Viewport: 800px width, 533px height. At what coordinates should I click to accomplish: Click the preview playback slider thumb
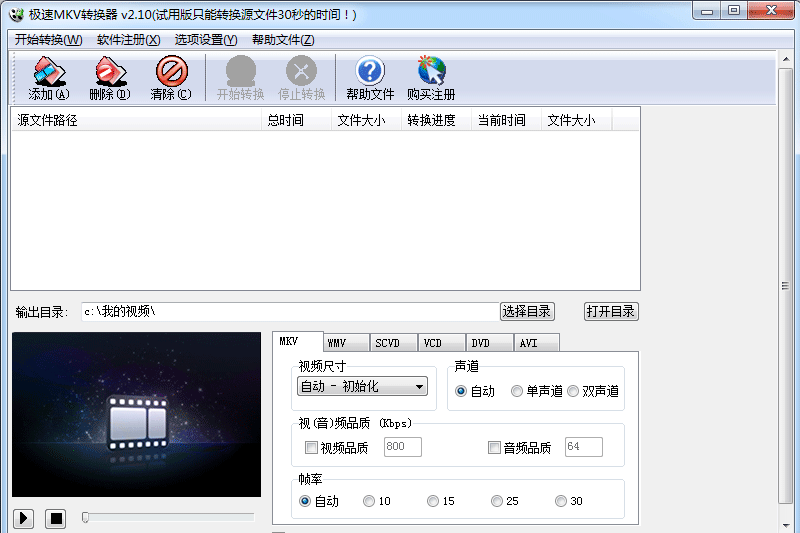(85, 518)
